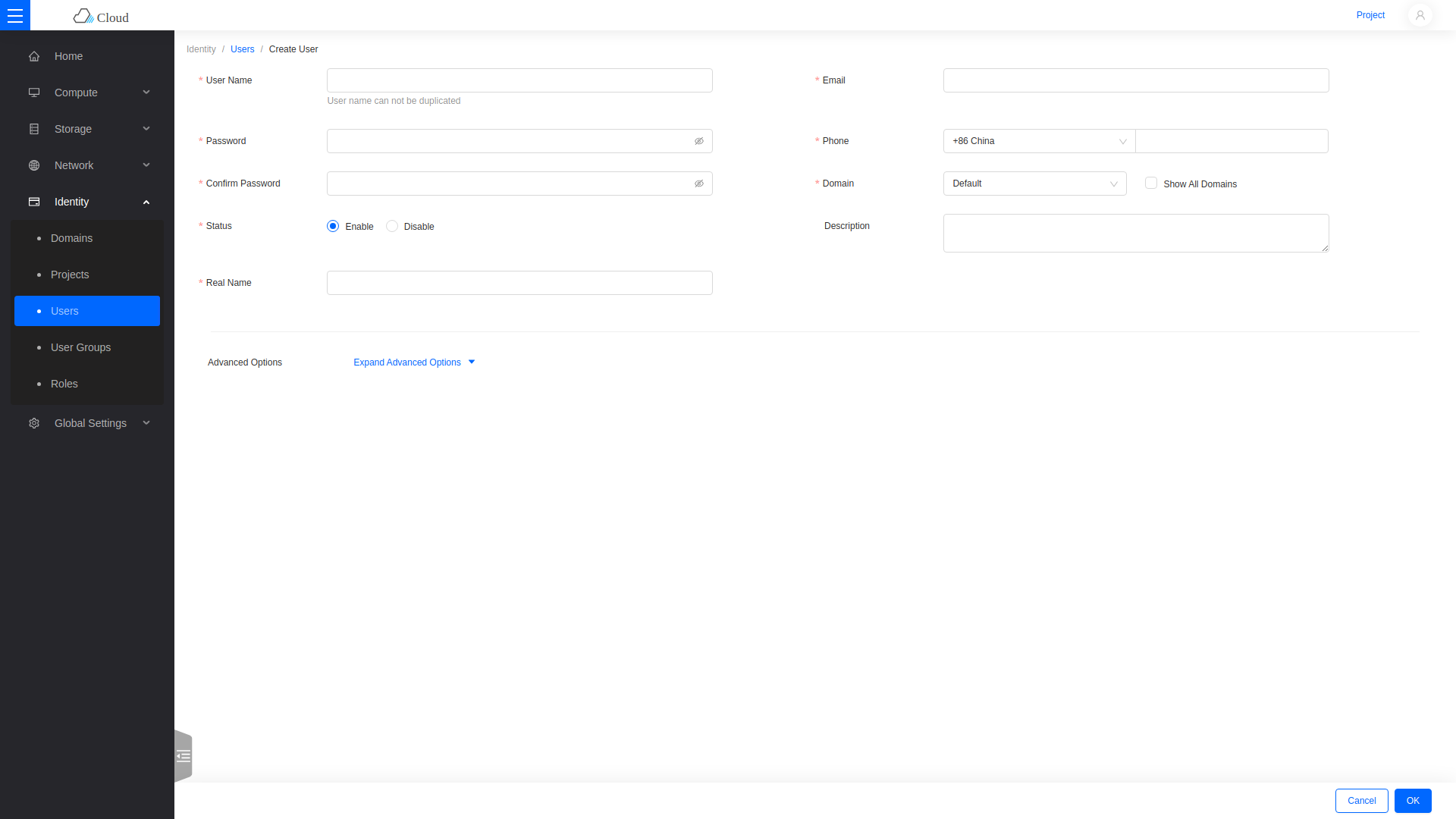Click Identity breadcrumb text
The height and width of the screenshot is (819, 1456).
(x=201, y=49)
